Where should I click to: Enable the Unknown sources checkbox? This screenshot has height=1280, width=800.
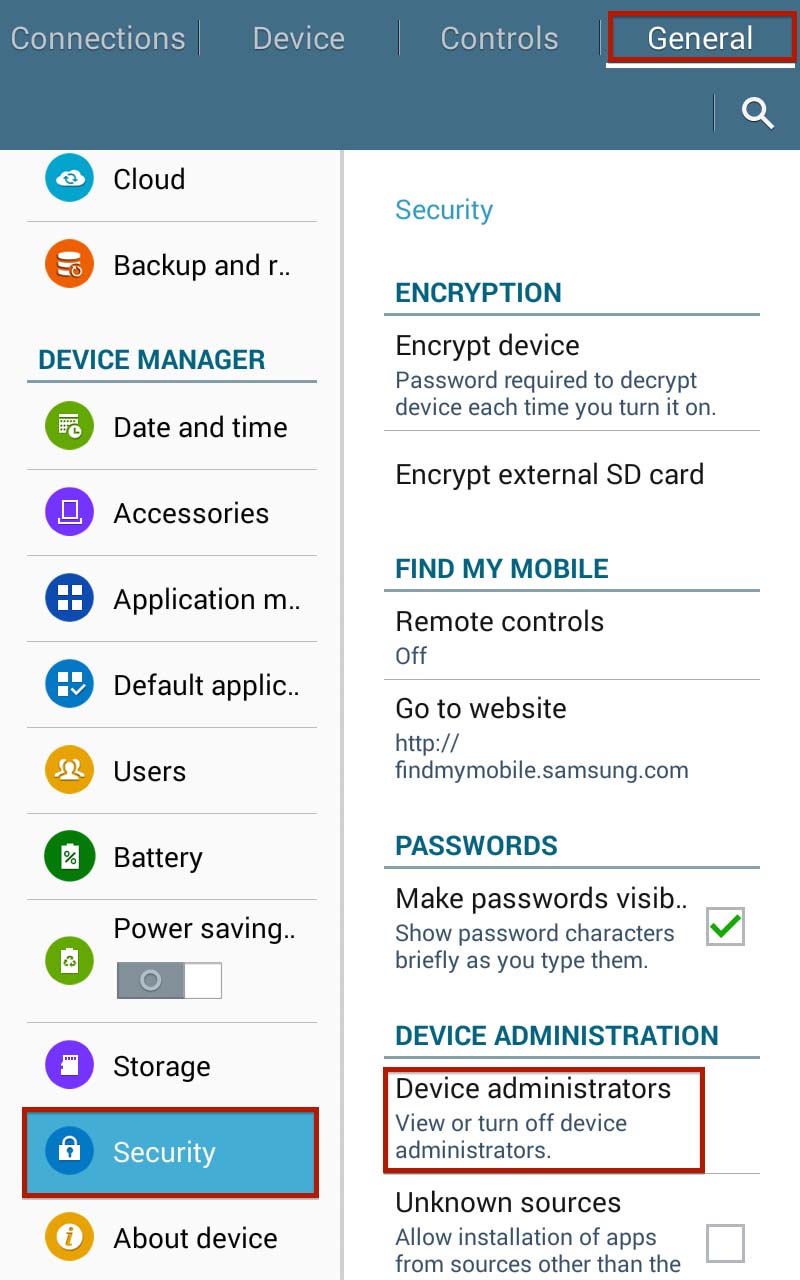(x=725, y=1244)
